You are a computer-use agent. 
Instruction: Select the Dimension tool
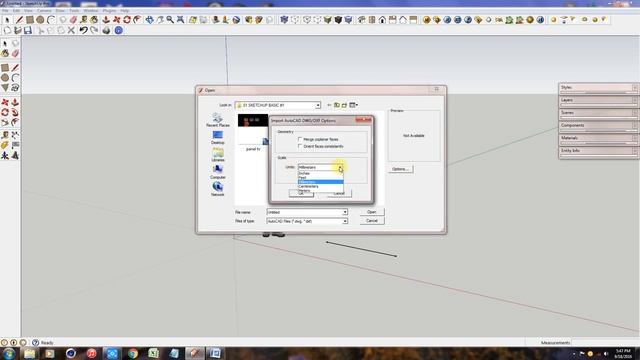coord(15,135)
